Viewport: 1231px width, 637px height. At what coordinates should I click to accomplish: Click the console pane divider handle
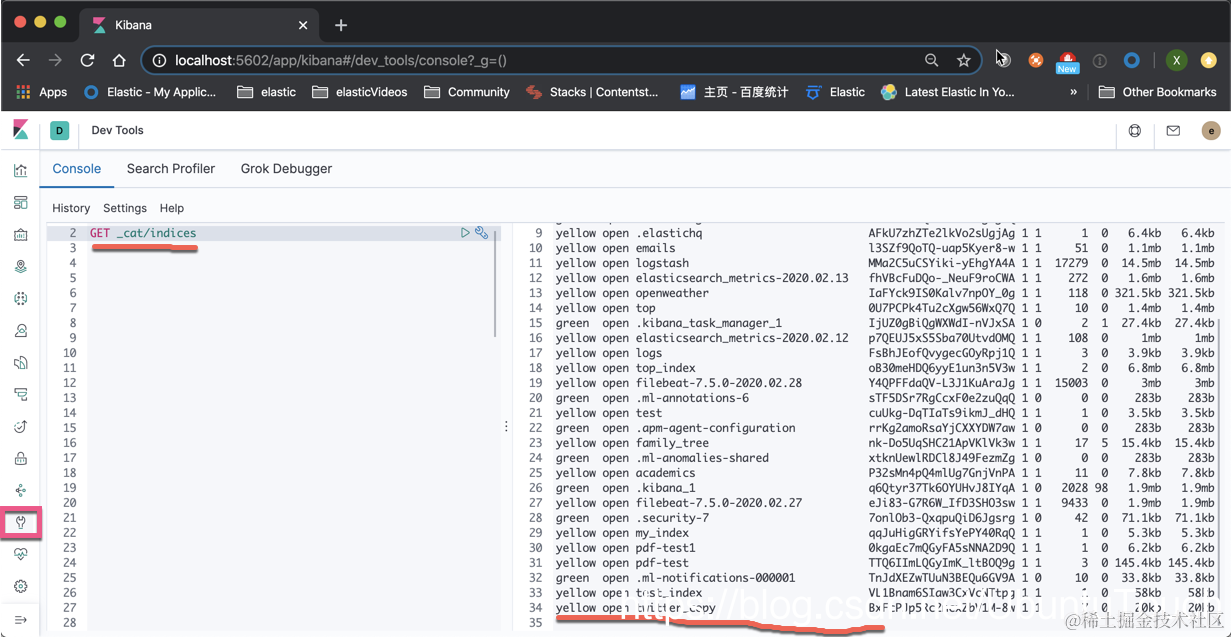pos(506,426)
